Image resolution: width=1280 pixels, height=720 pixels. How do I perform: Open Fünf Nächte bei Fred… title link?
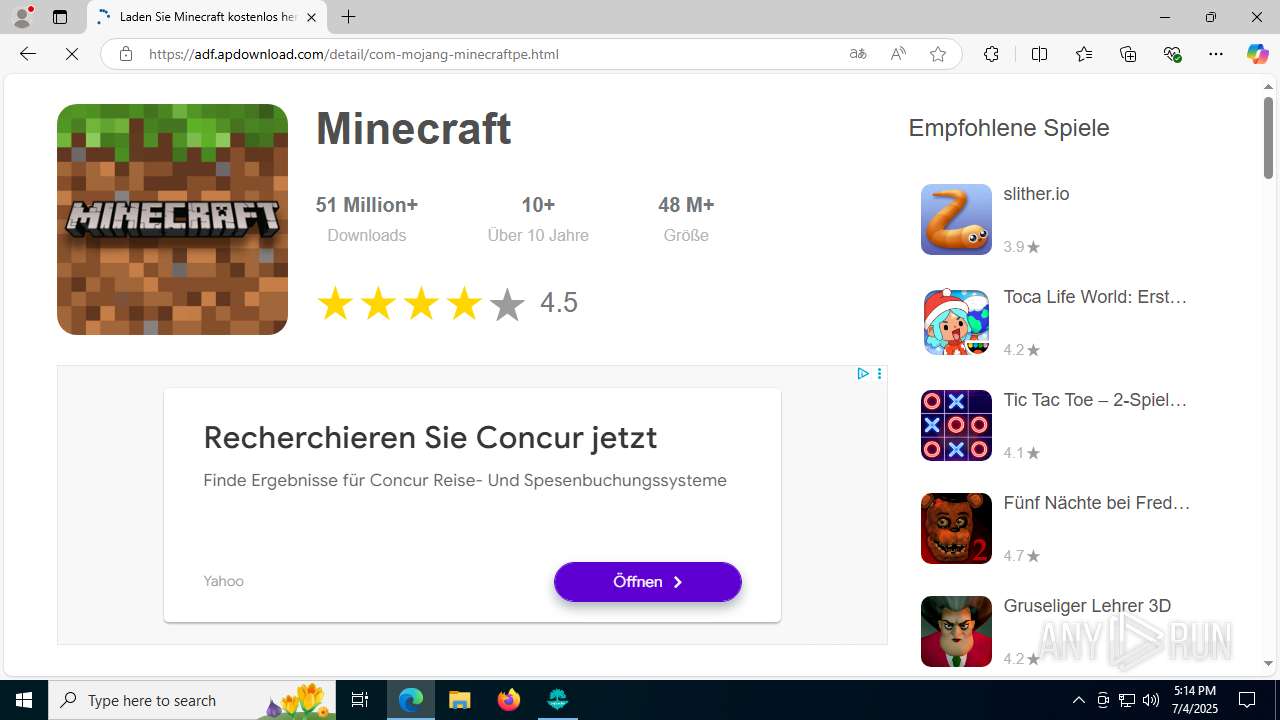point(1097,503)
